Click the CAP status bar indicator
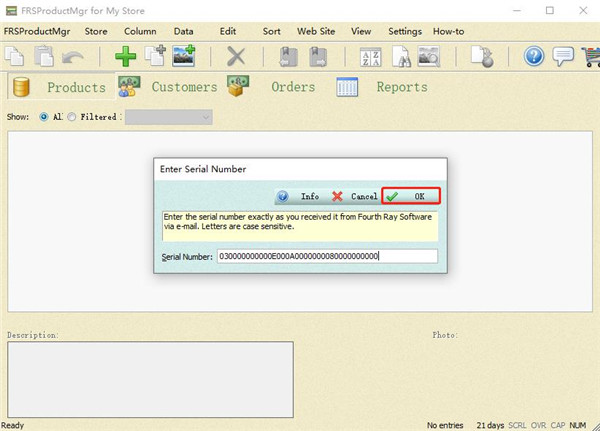Viewport: 600px width, 431px height. pos(558,425)
